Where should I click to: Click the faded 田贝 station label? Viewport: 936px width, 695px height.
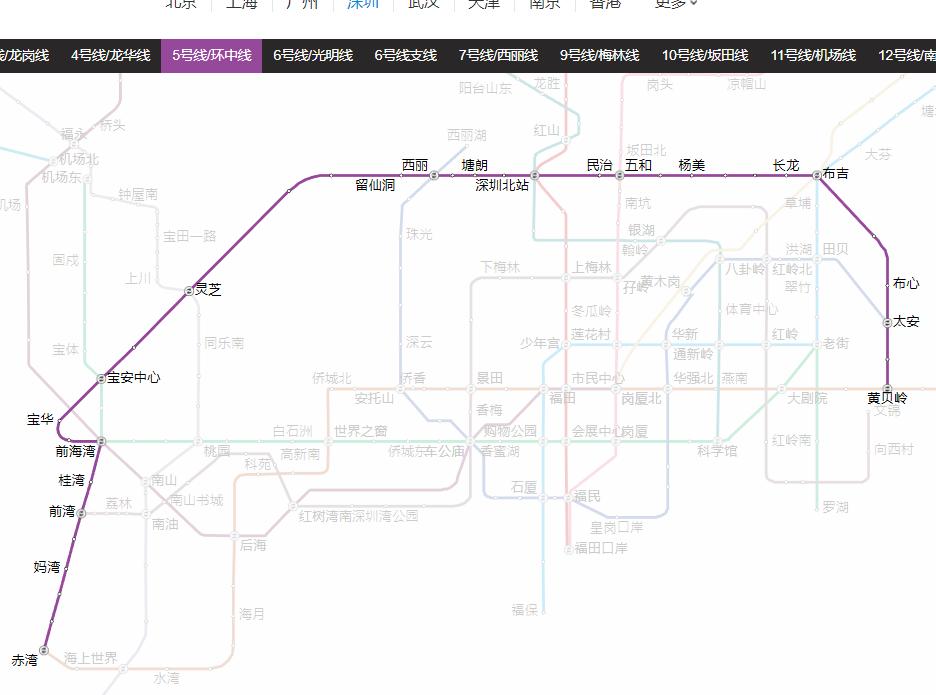(x=836, y=249)
